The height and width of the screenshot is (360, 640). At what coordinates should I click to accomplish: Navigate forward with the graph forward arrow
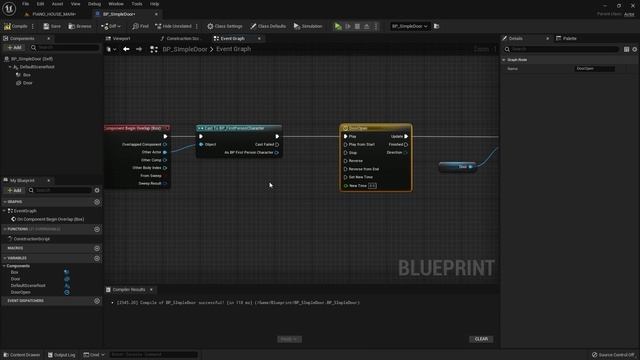[x=139, y=49]
